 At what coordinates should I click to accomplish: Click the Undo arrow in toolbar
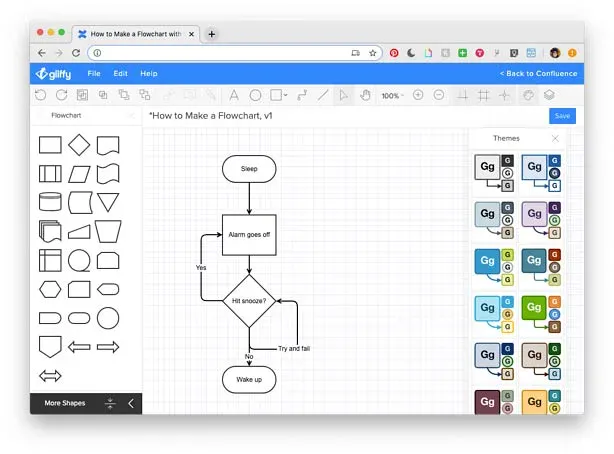point(40,95)
